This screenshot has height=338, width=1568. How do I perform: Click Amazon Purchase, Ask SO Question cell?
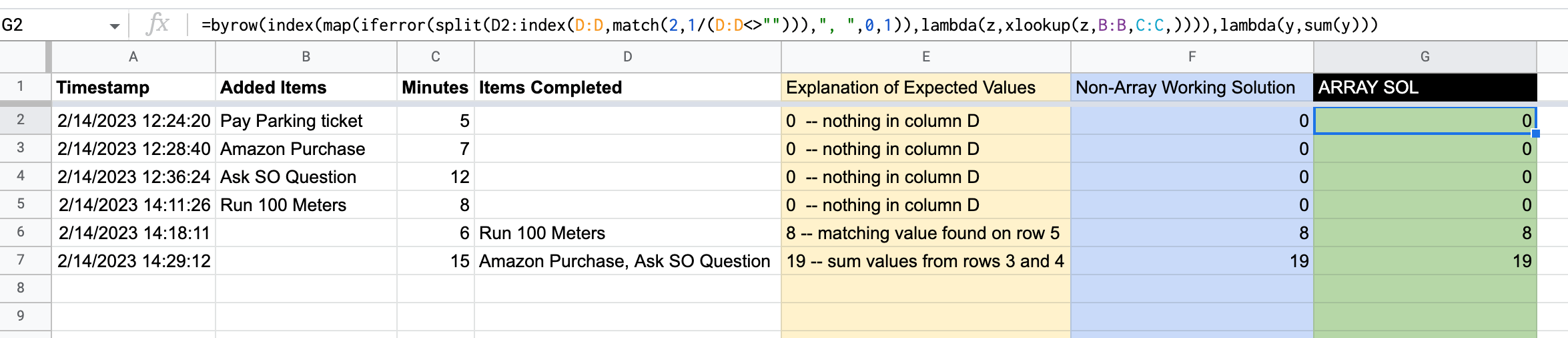[628, 261]
